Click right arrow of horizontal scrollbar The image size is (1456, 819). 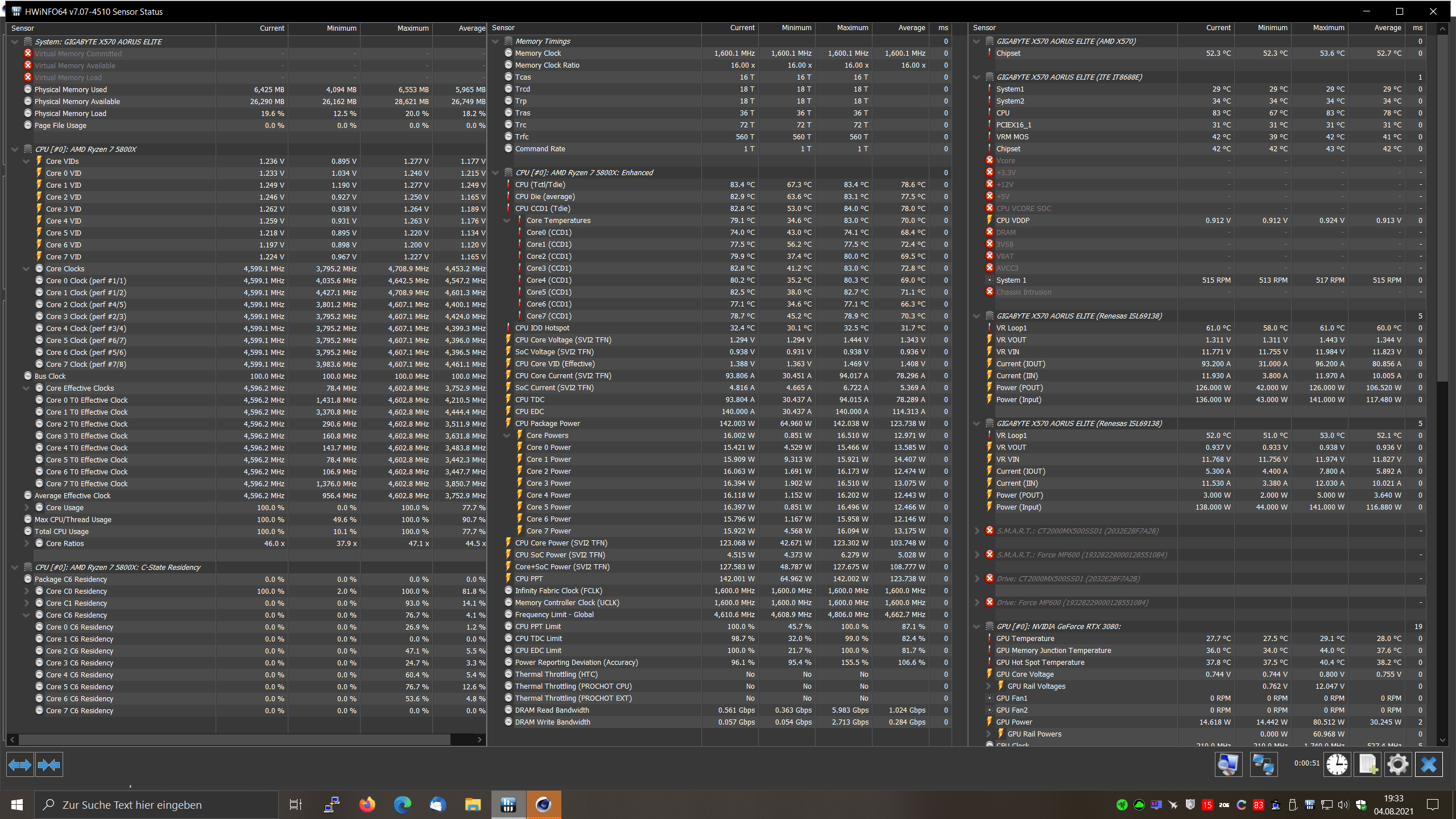(x=479, y=739)
